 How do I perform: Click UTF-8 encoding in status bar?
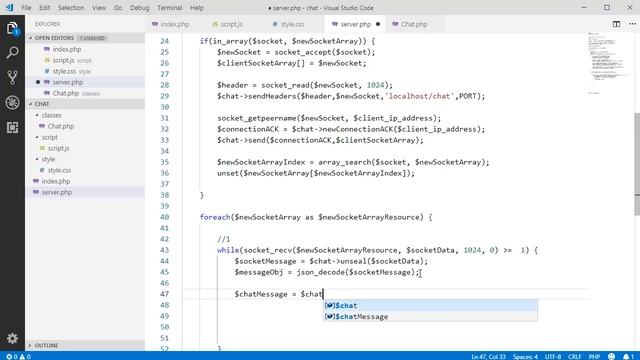coord(553,356)
